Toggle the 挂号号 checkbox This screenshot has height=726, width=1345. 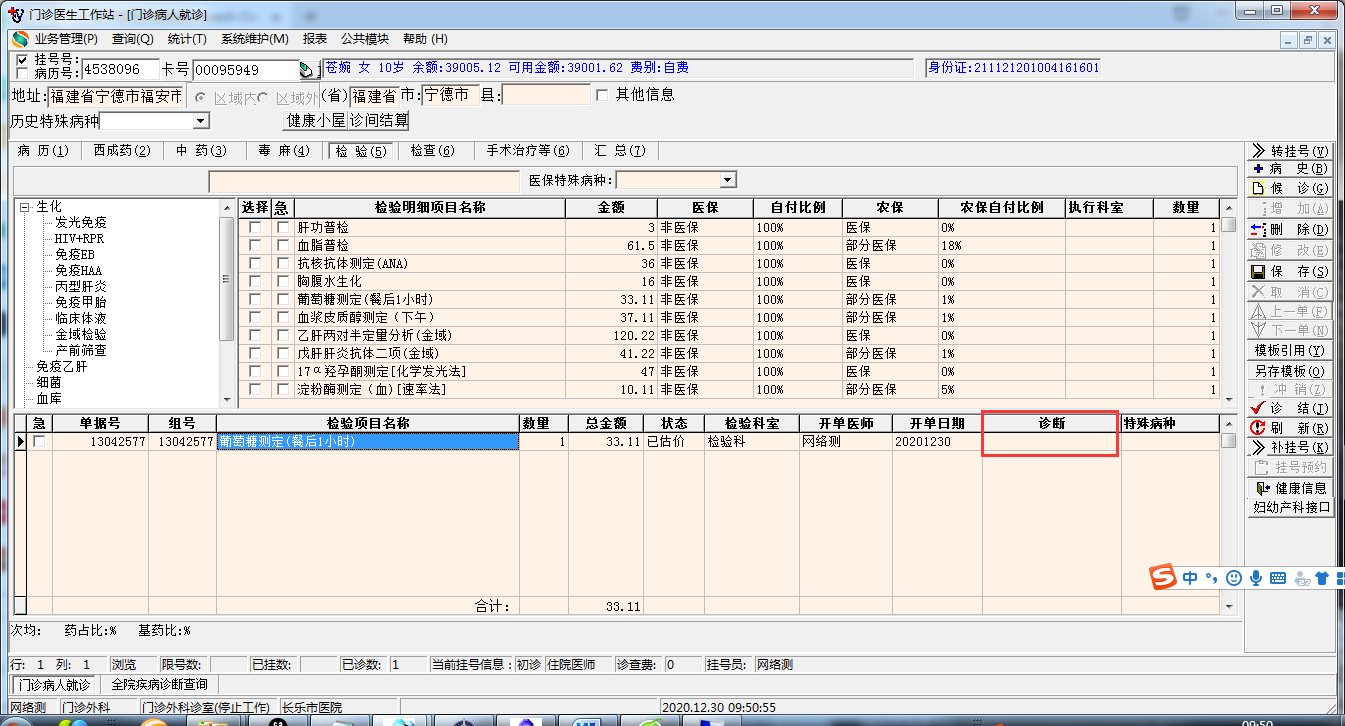point(23,60)
